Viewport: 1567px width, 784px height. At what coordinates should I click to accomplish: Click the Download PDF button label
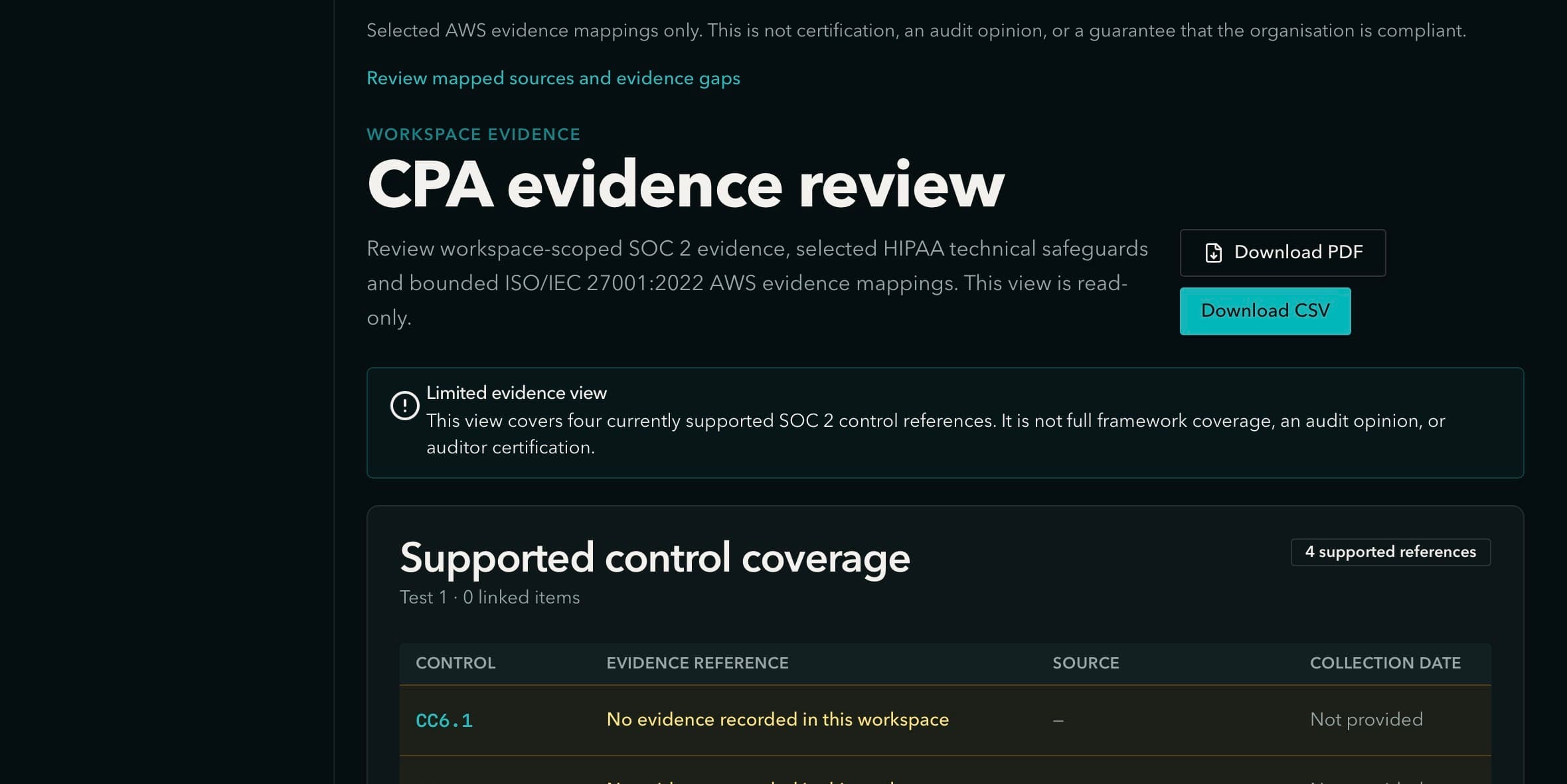1298,252
